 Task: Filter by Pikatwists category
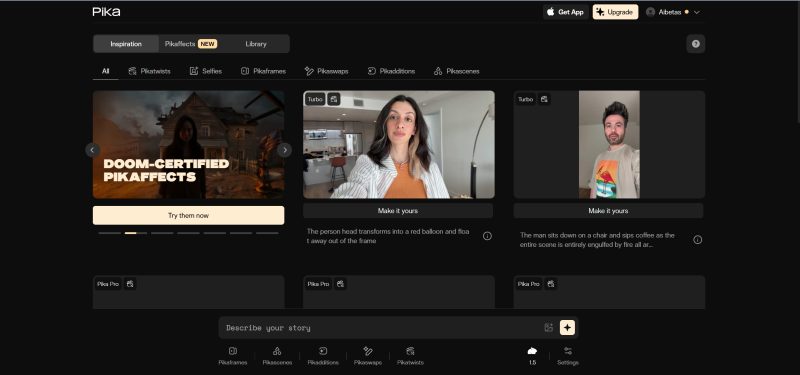[149, 71]
